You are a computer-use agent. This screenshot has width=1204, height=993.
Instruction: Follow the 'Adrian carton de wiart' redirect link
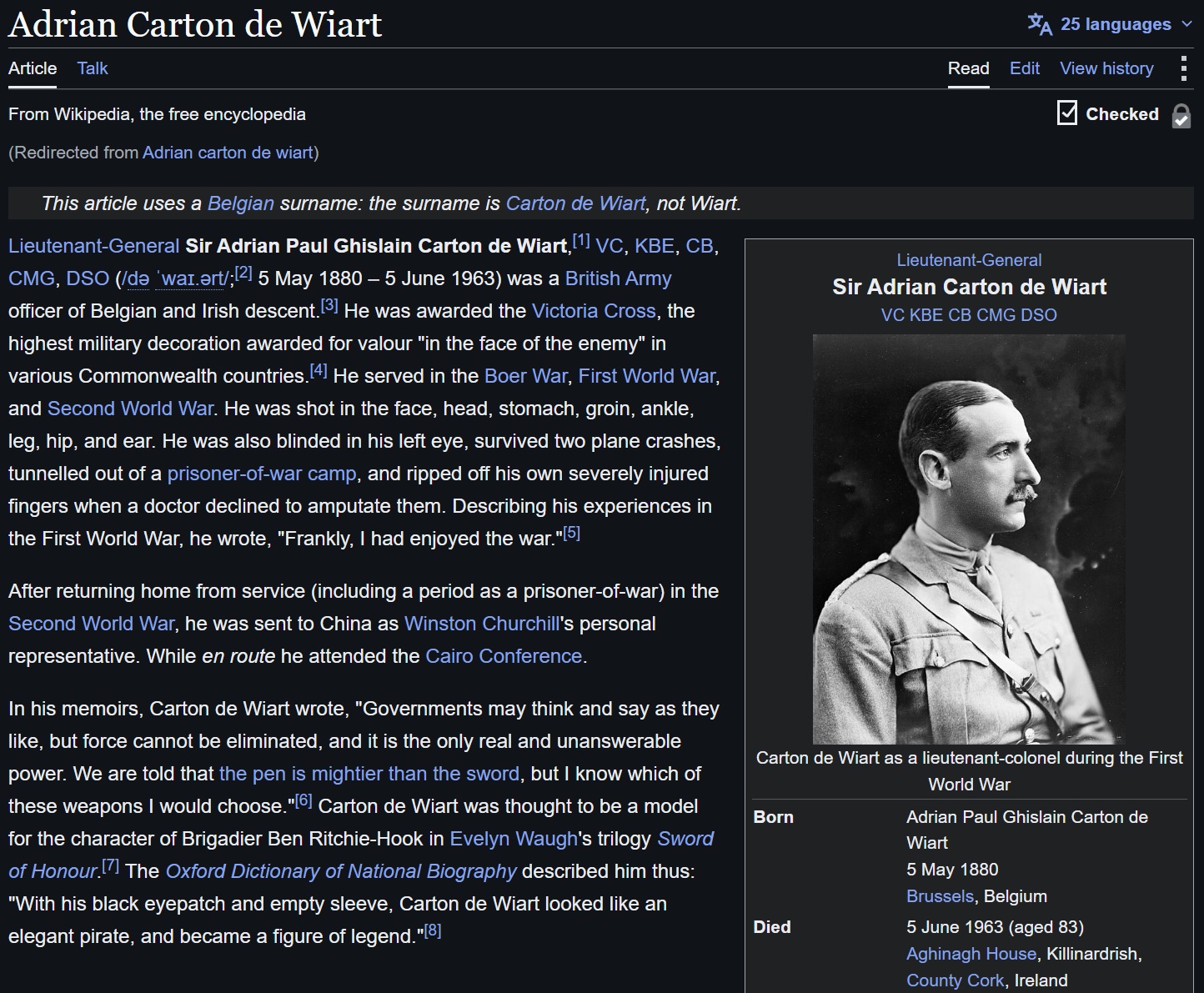[228, 153]
